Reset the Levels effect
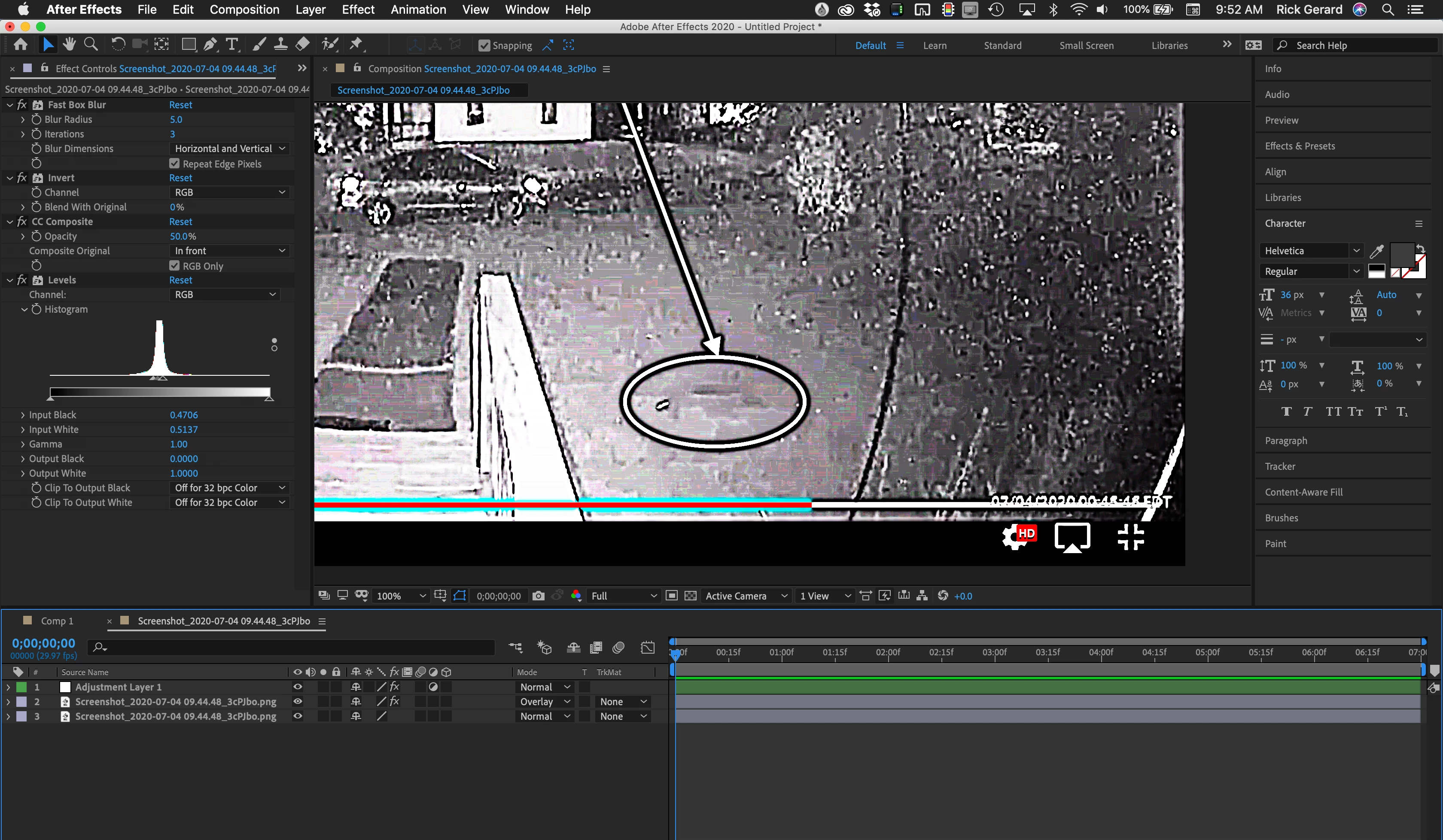 click(180, 280)
